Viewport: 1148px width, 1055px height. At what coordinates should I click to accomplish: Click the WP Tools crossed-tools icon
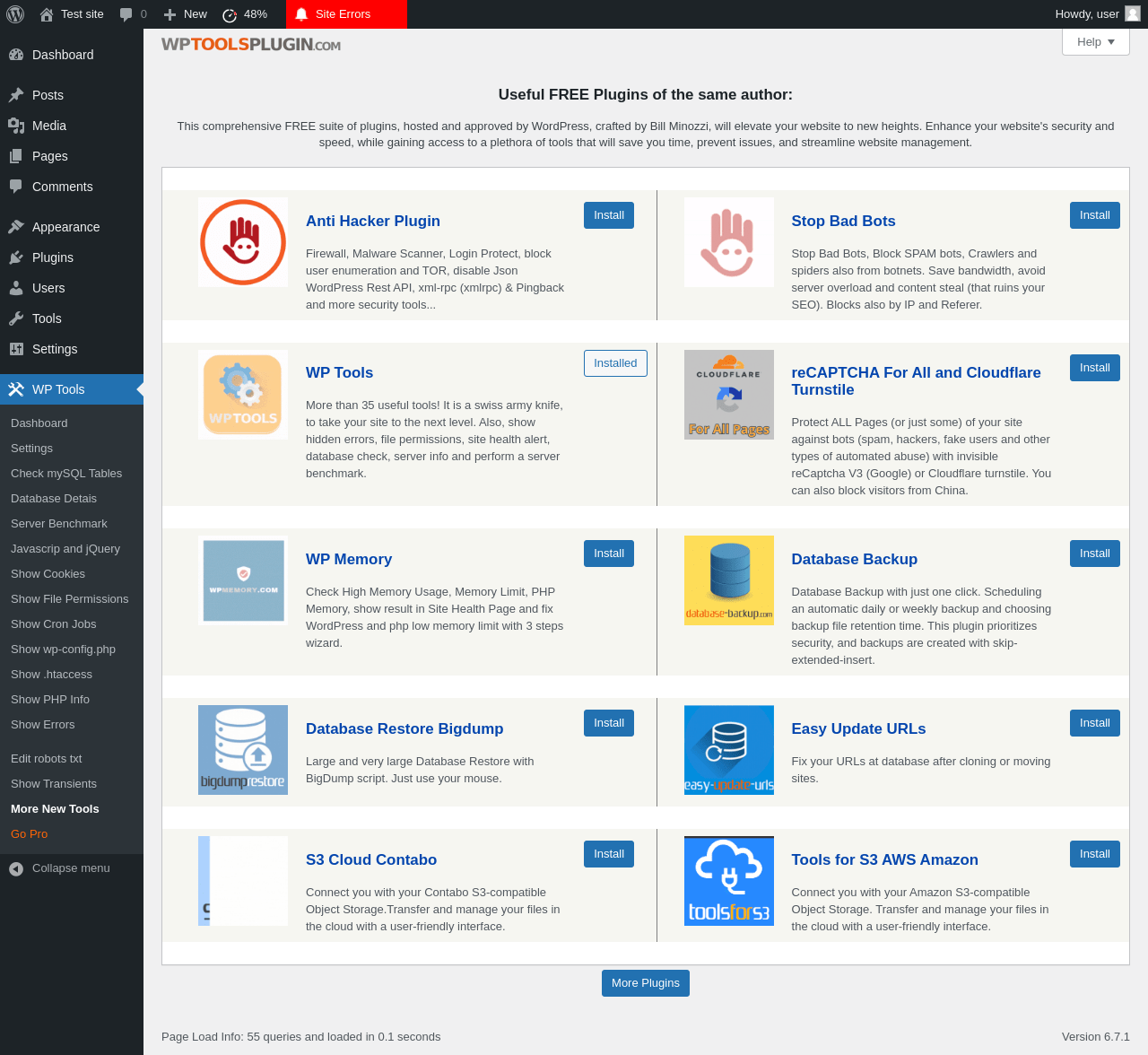click(x=16, y=389)
